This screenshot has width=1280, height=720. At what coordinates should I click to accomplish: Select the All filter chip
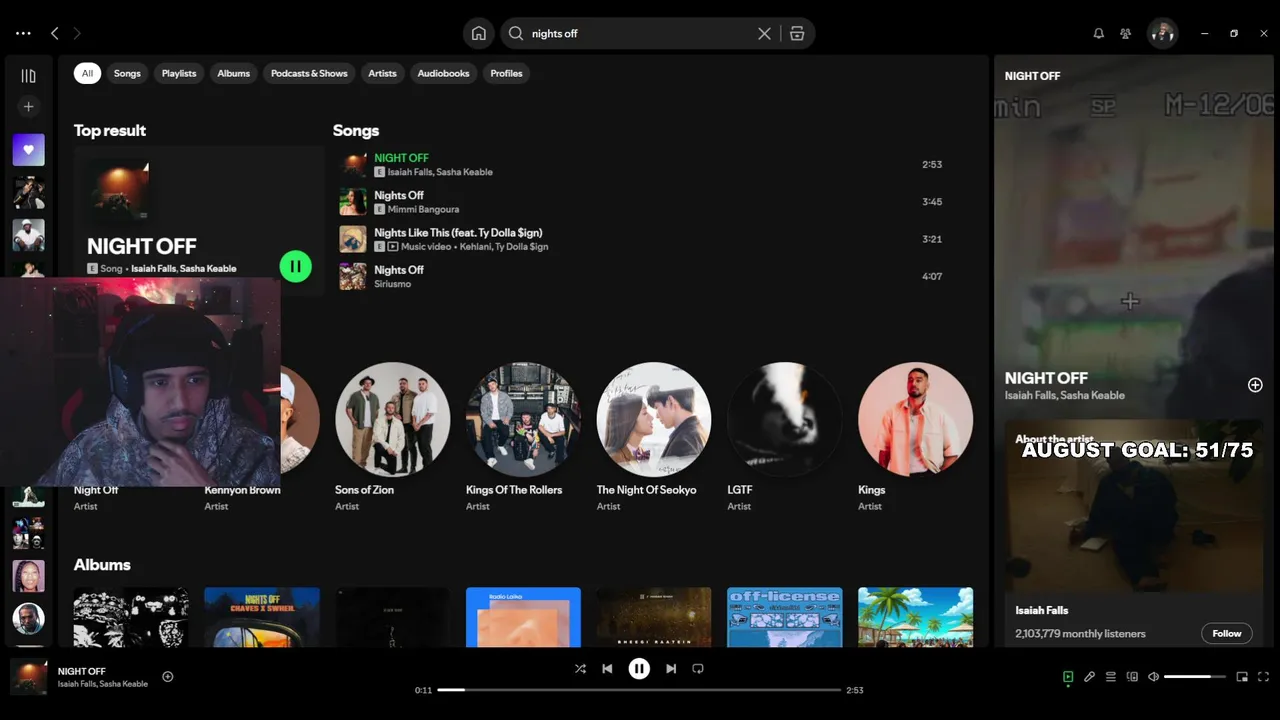click(x=87, y=73)
